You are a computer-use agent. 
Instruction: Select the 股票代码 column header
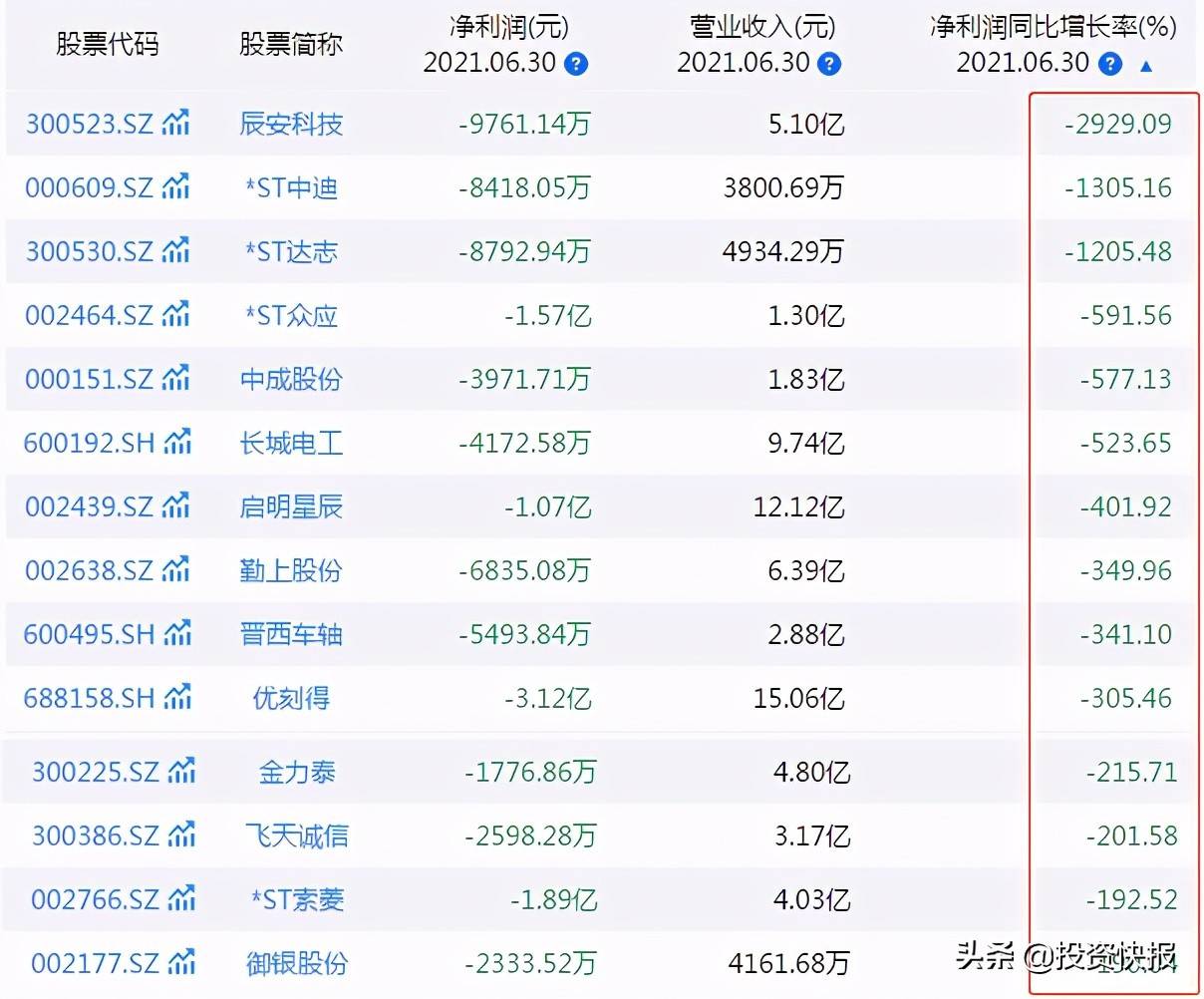(x=107, y=45)
